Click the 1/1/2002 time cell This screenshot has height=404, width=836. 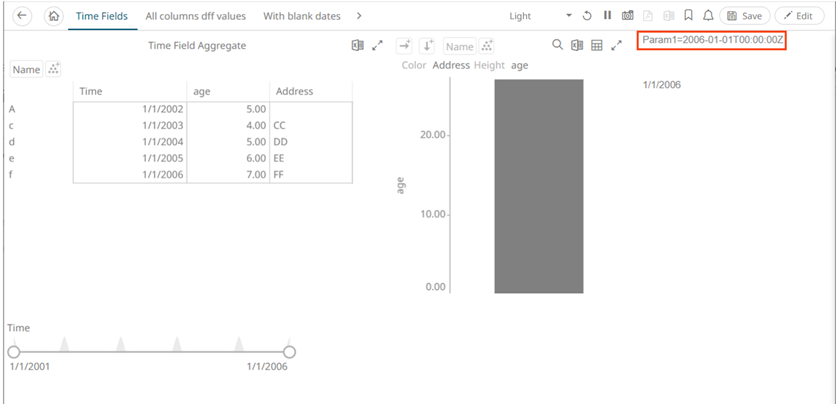click(130, 109)
